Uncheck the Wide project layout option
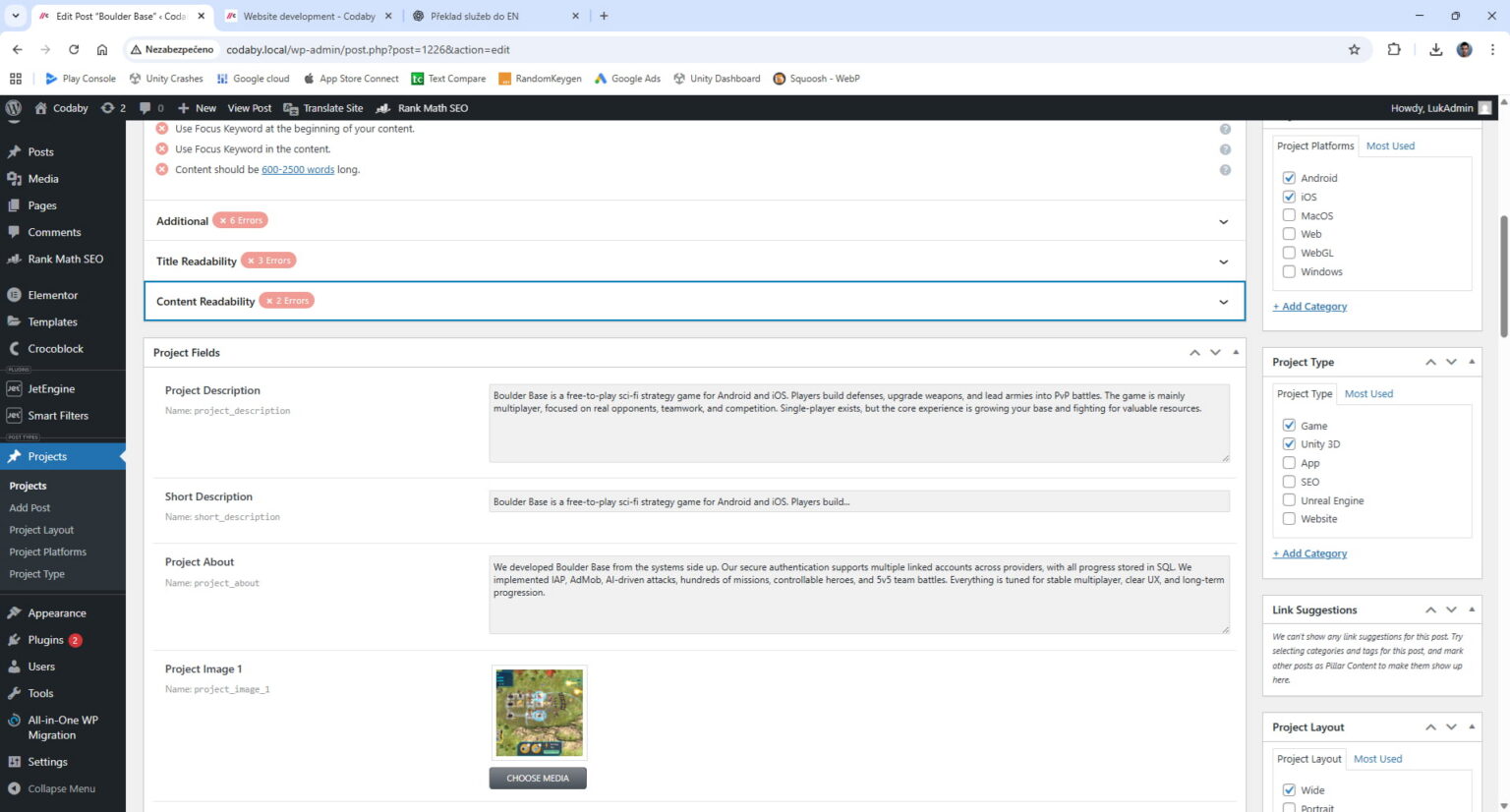The height and width of the screenshot is (812, 1510). (1289, 789)
